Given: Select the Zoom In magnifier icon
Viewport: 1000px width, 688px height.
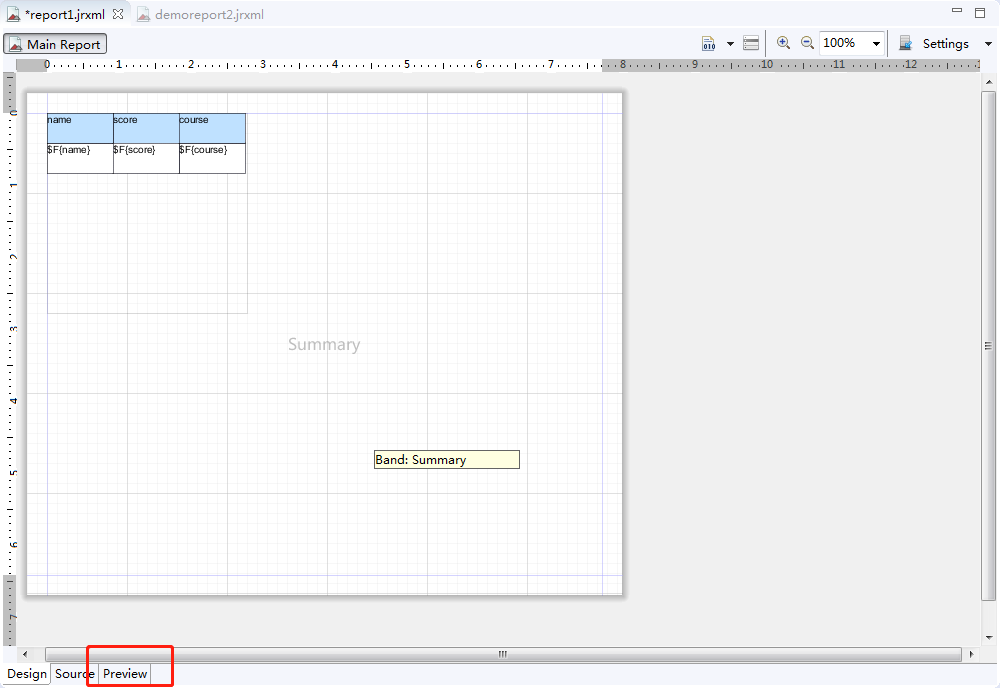Looking at the screenshot, I should click(784, 43).
